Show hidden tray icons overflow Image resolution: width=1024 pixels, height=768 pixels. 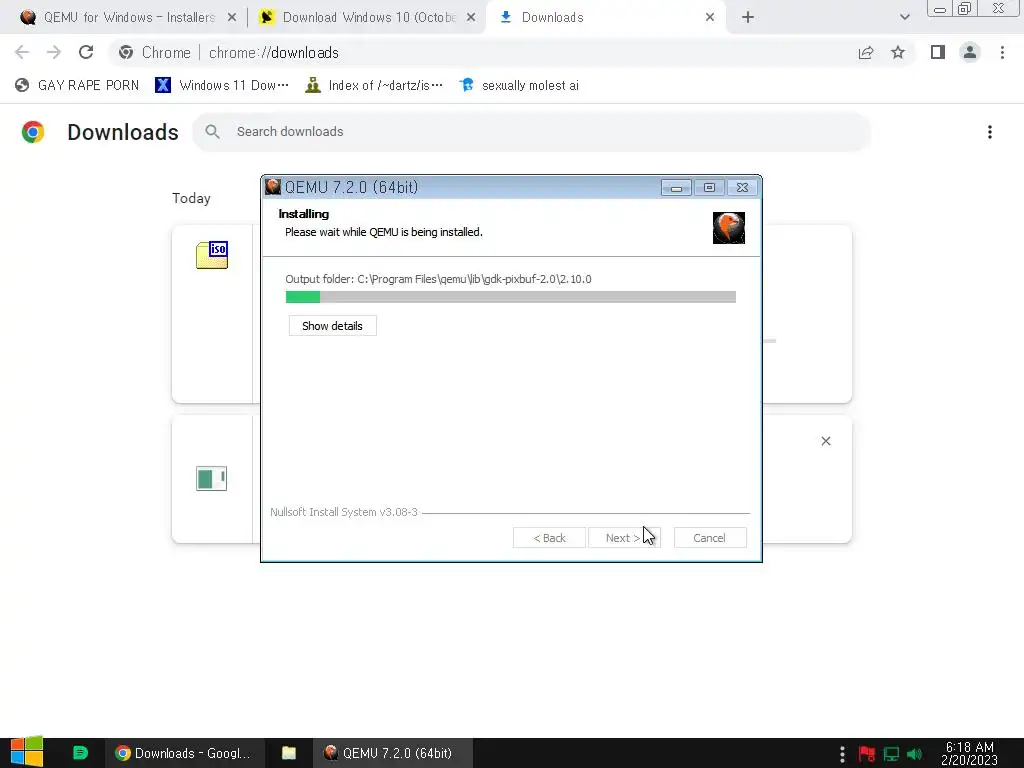[x=842, y=754]
